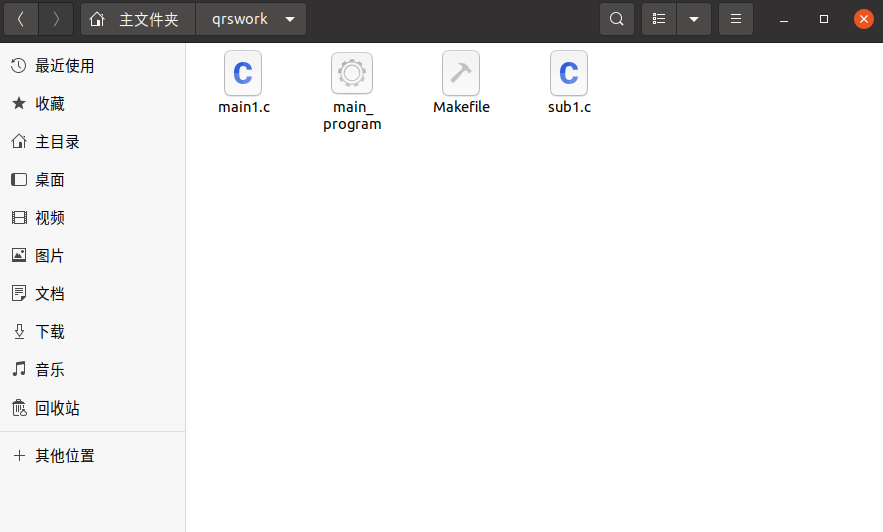Switch to list view toggle
The height and width of the screenshot is (532, 883).
(659, 19)
